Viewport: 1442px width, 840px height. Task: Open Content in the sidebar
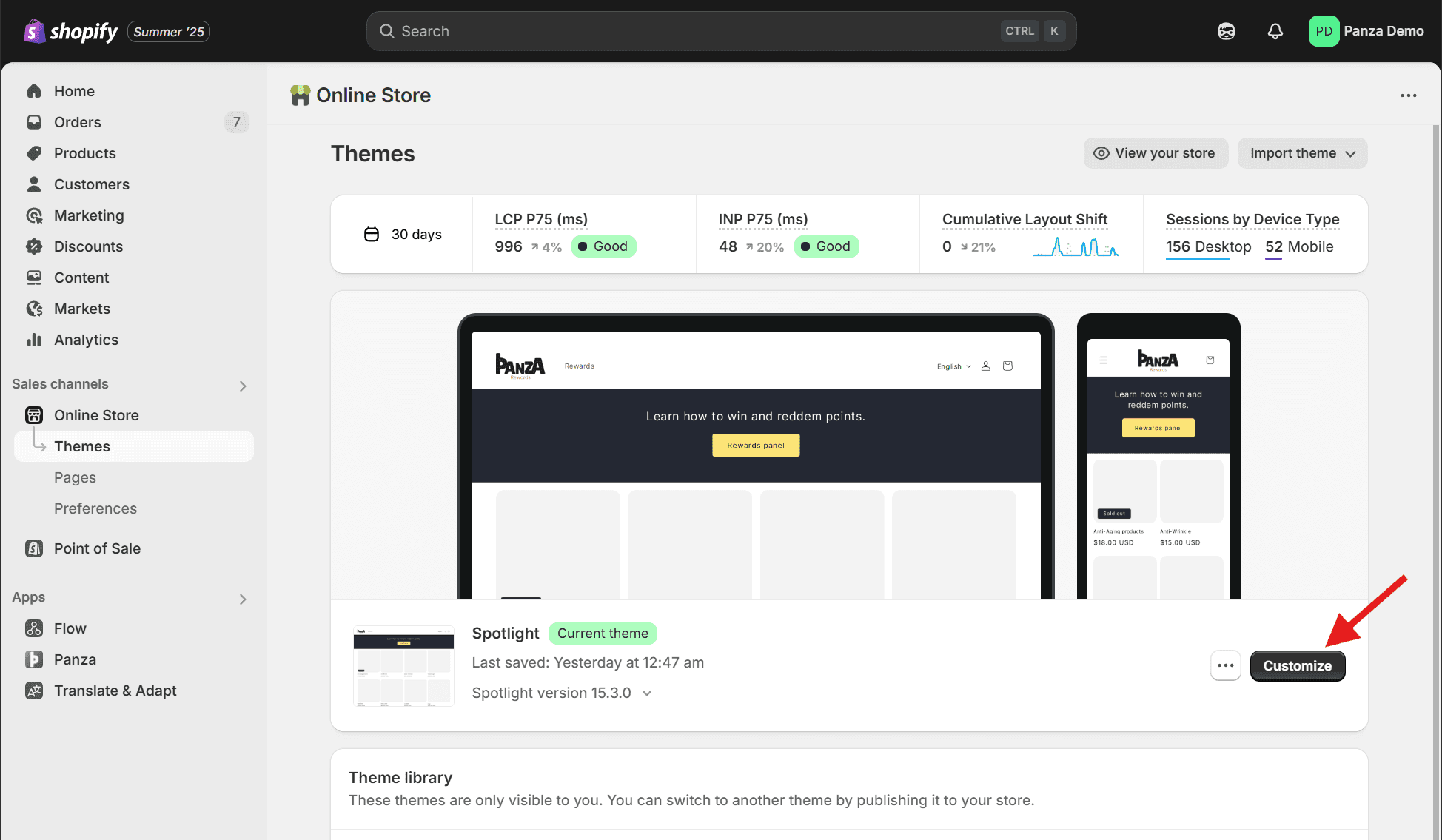[134, 278]
